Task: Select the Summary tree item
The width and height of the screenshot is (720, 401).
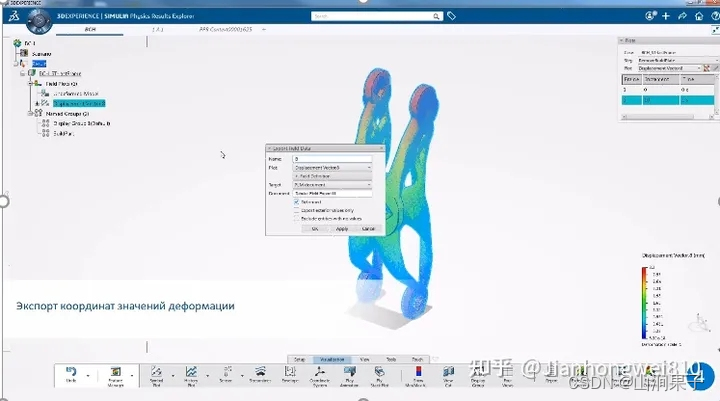Action: [41, 54]
